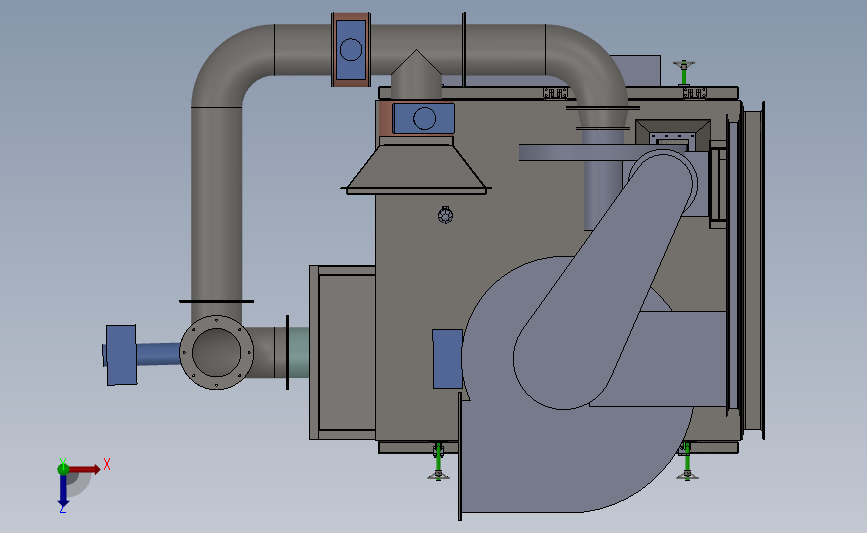Click the blue Z axis arrow of the triad
Screen dimensions: 867x533
63,490
